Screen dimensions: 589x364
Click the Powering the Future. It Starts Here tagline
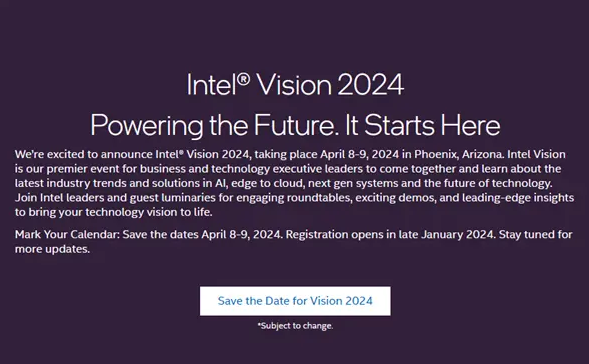pyautogui.click(x=295, y=125)
